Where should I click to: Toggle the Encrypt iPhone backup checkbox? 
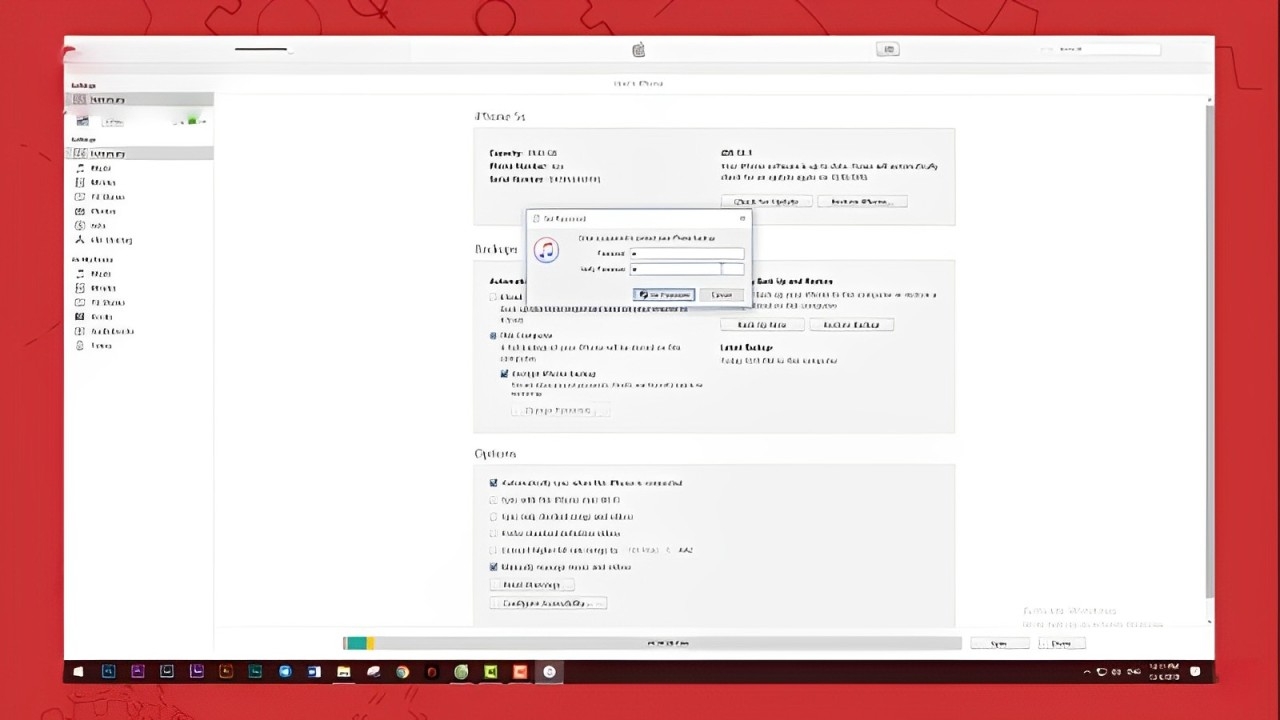[x=505, y=374]
